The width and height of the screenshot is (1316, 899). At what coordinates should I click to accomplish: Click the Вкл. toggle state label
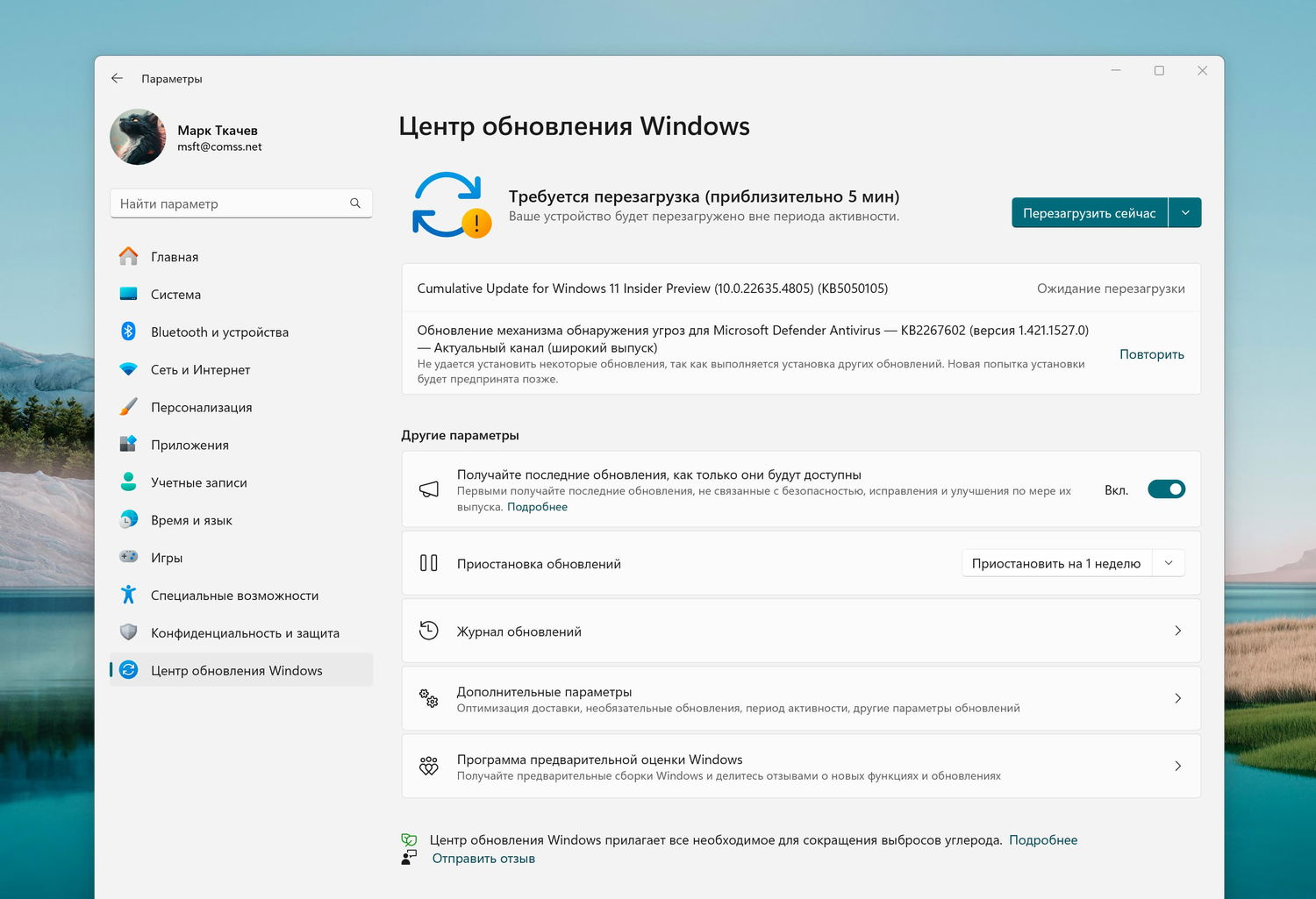click(1116, 489)
